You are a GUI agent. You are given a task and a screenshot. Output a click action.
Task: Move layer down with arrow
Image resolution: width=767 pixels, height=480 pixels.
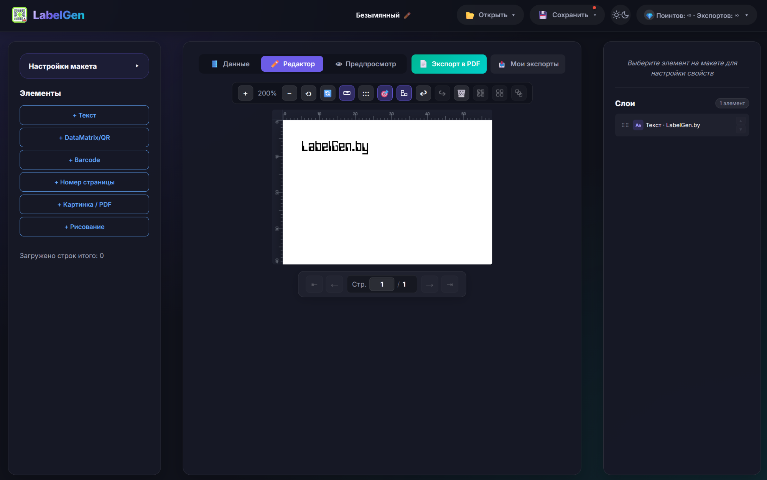click(x=741, y=129)
